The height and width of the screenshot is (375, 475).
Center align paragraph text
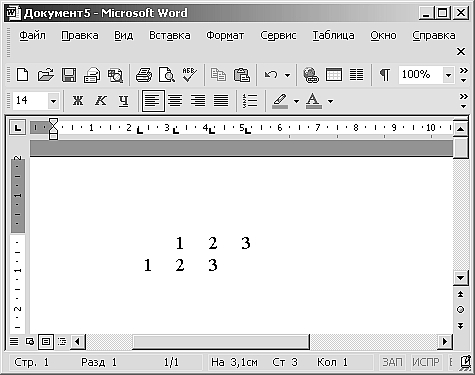pos(175,100)
